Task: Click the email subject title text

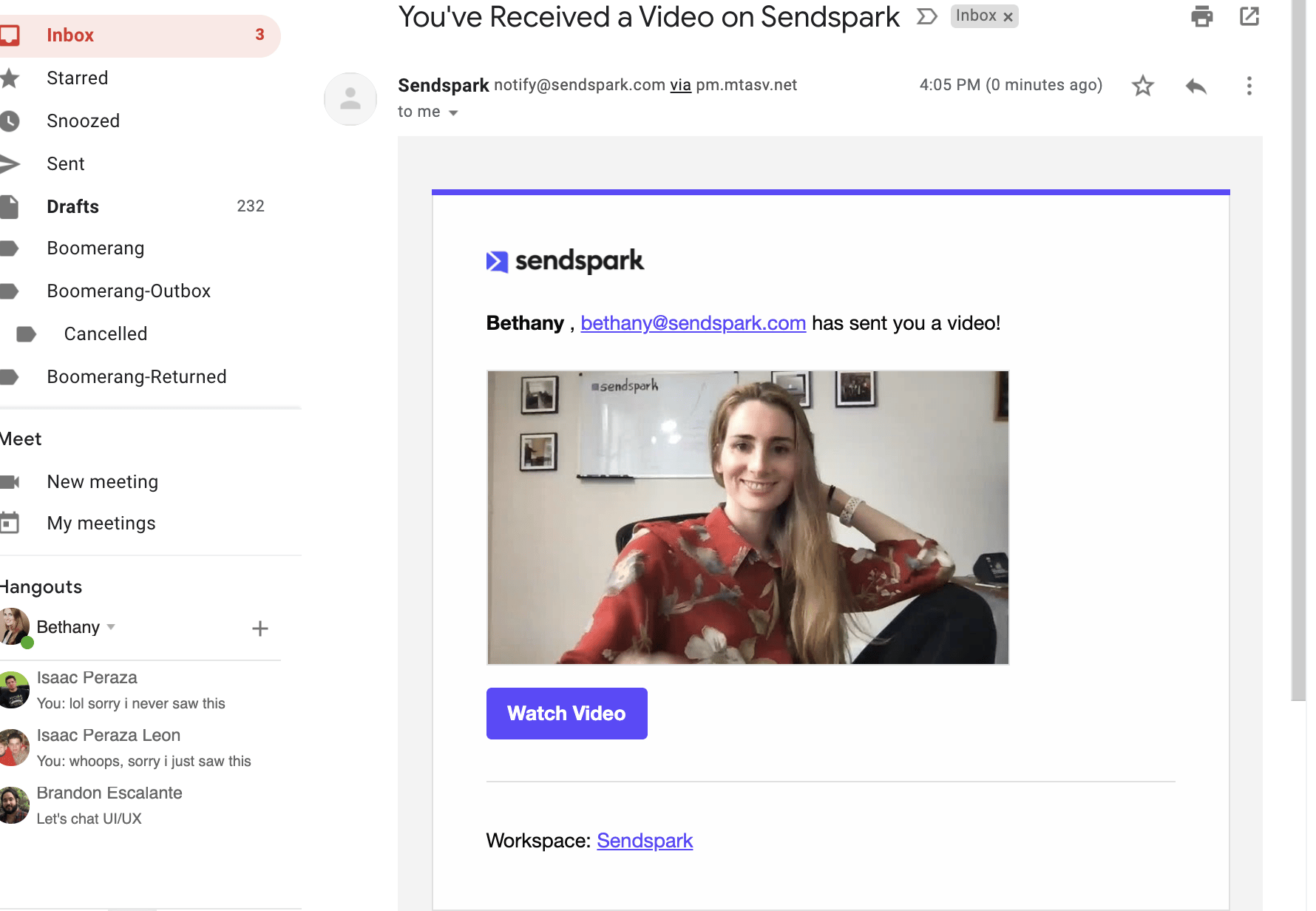Action: pos(648,17)
